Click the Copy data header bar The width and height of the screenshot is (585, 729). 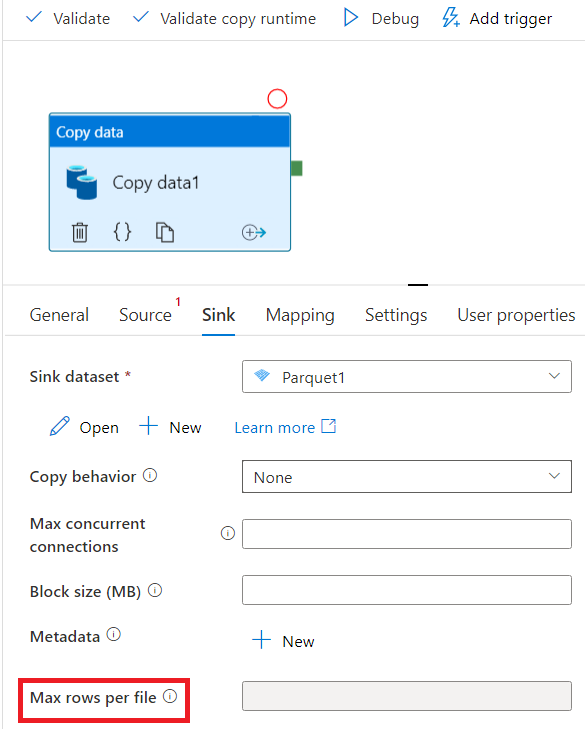170,132
